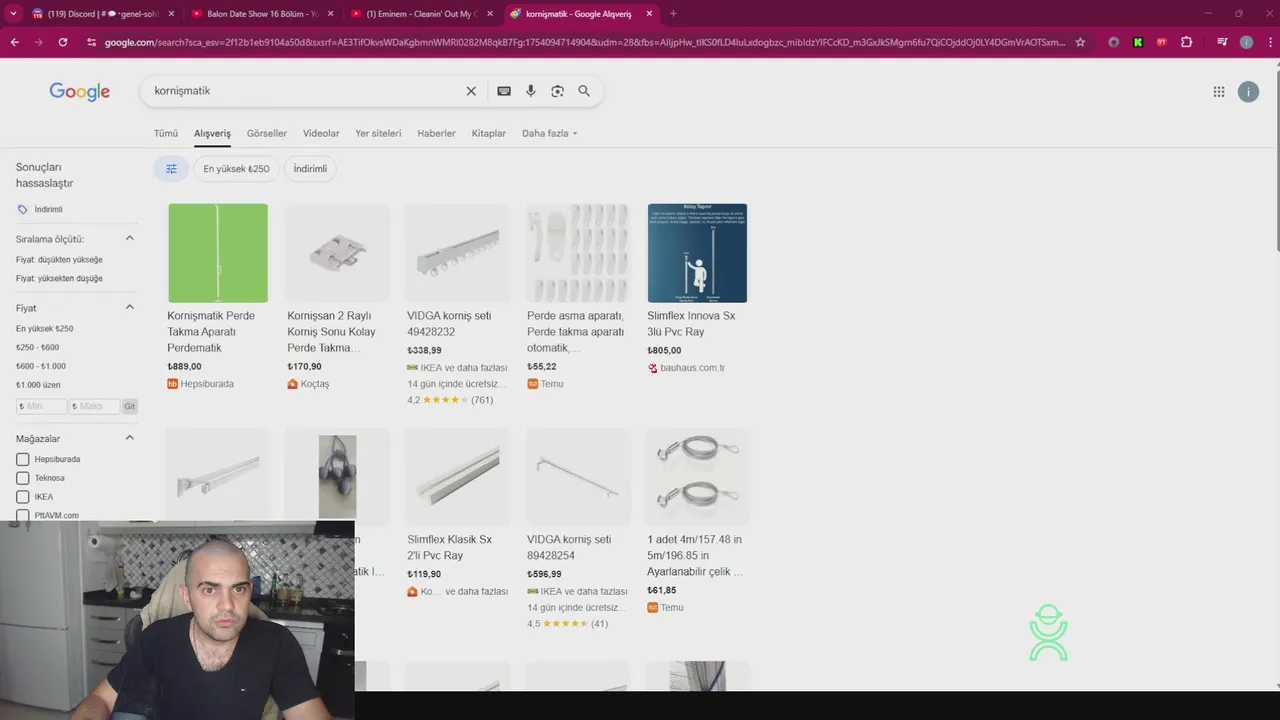1280x720 pixels.
Task: Click the red extension icon beside K
Action: point(1162,42)
